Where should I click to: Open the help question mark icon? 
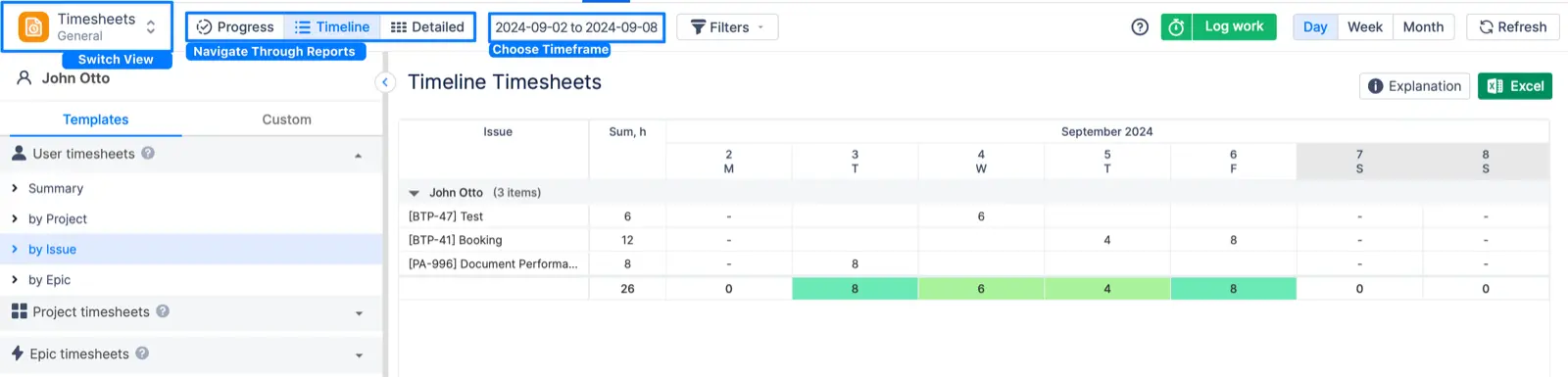pos(1140,27)
